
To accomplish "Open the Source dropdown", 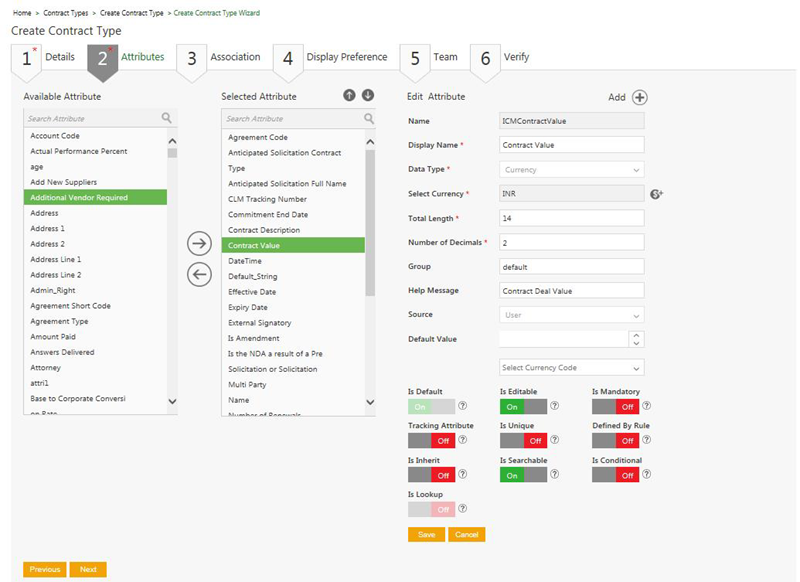I will [571, 315].
